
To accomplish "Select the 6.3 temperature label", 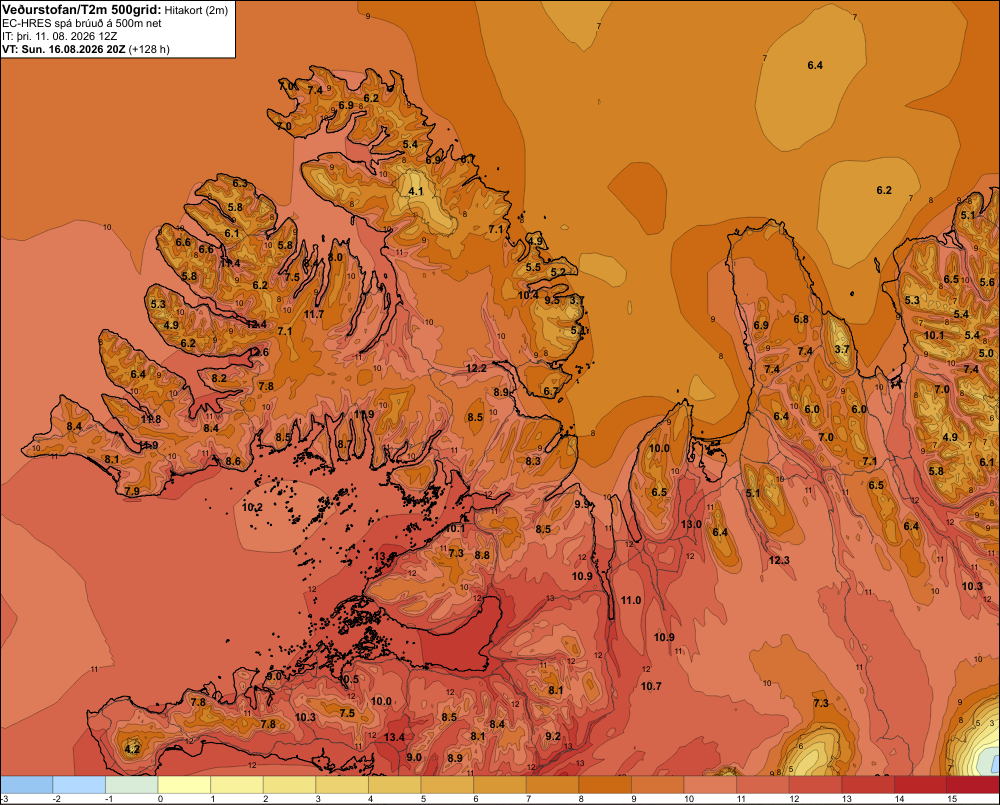I will point(240,184).
